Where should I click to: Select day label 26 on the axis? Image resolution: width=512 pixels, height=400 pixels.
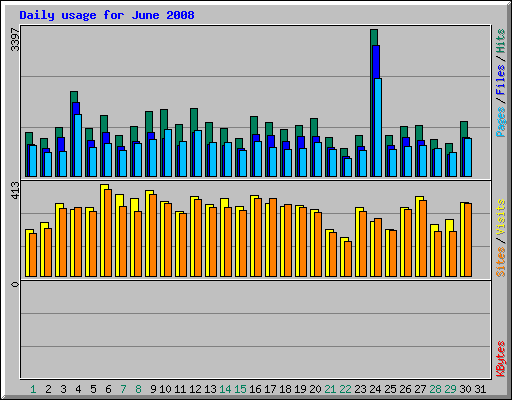tap(405, 389)
